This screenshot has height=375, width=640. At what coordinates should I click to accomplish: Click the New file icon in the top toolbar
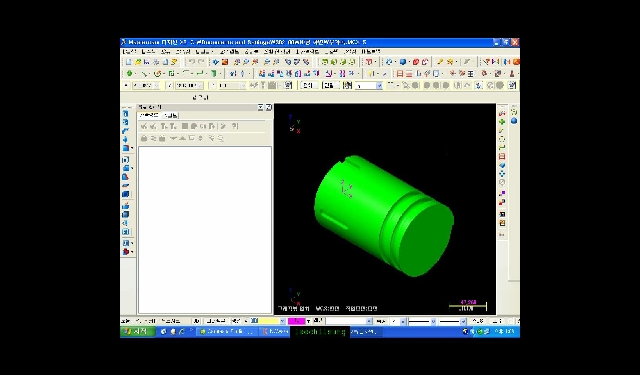(129, 62)
